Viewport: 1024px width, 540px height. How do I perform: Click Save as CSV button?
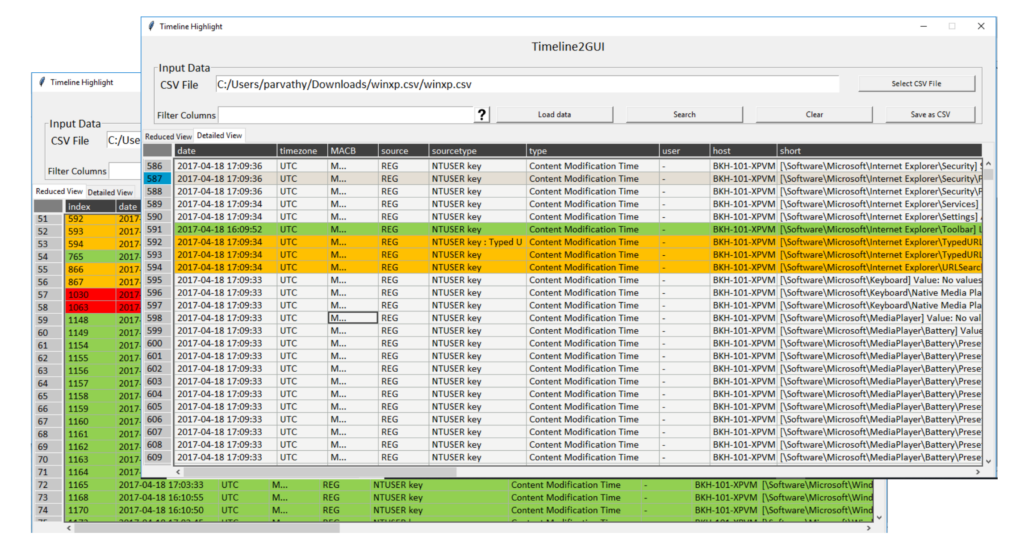coord(930,114)
